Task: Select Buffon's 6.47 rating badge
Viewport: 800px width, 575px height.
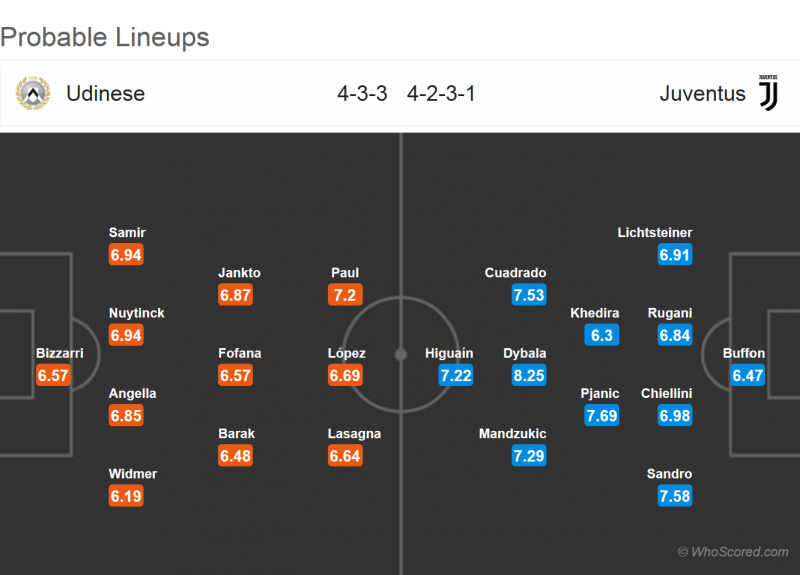Action: [748, 375]
